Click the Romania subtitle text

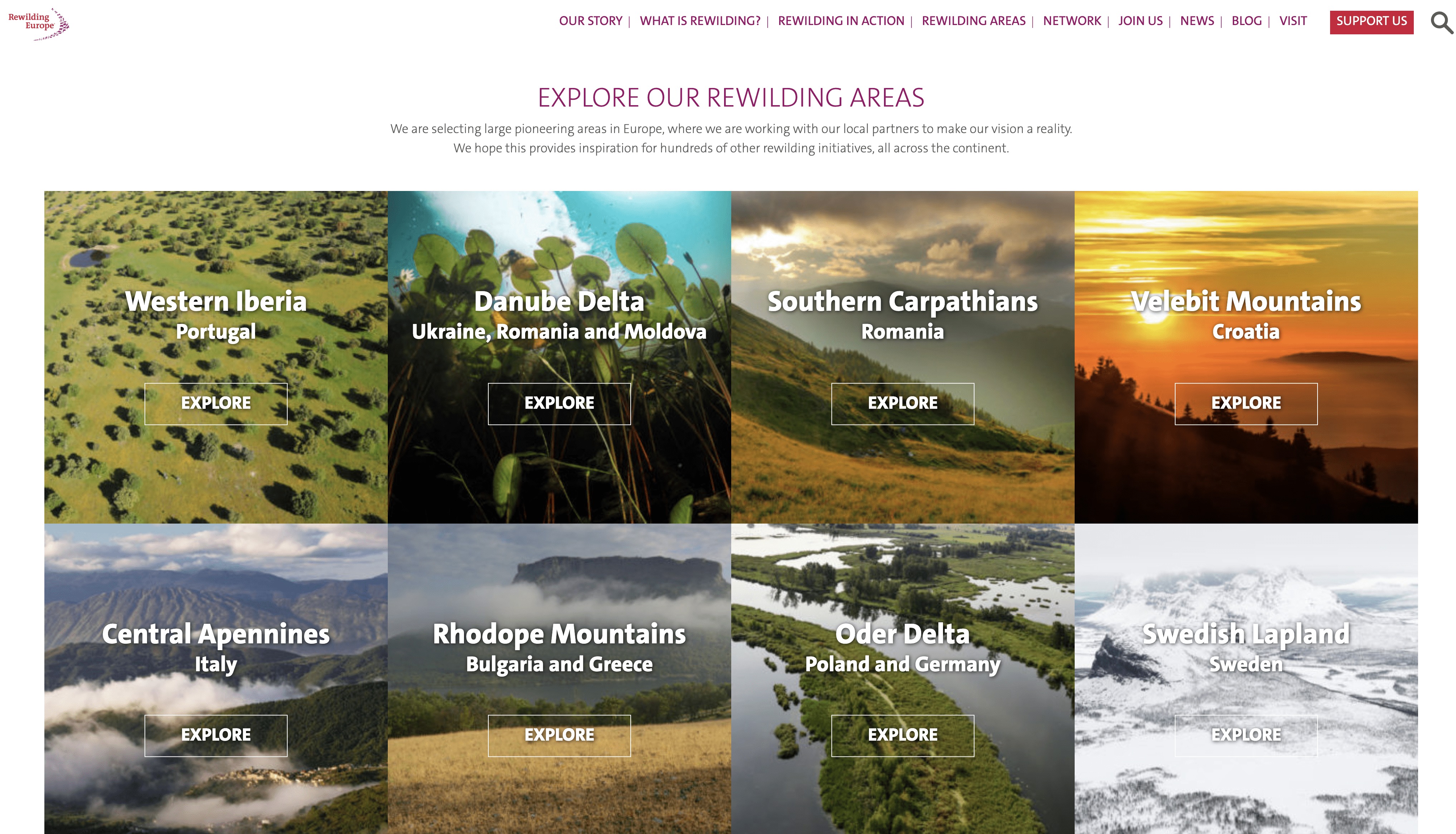pyautogui.click(x=902, y=332)
